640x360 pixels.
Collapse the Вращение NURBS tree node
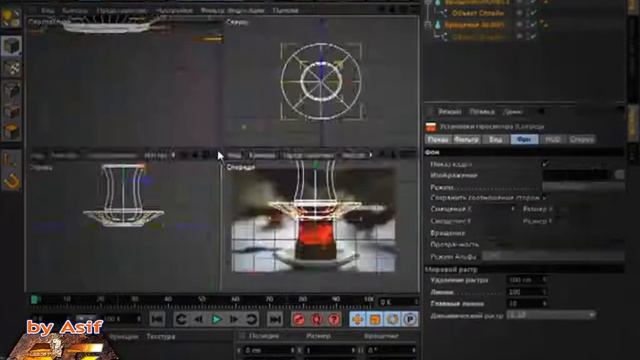428,25
